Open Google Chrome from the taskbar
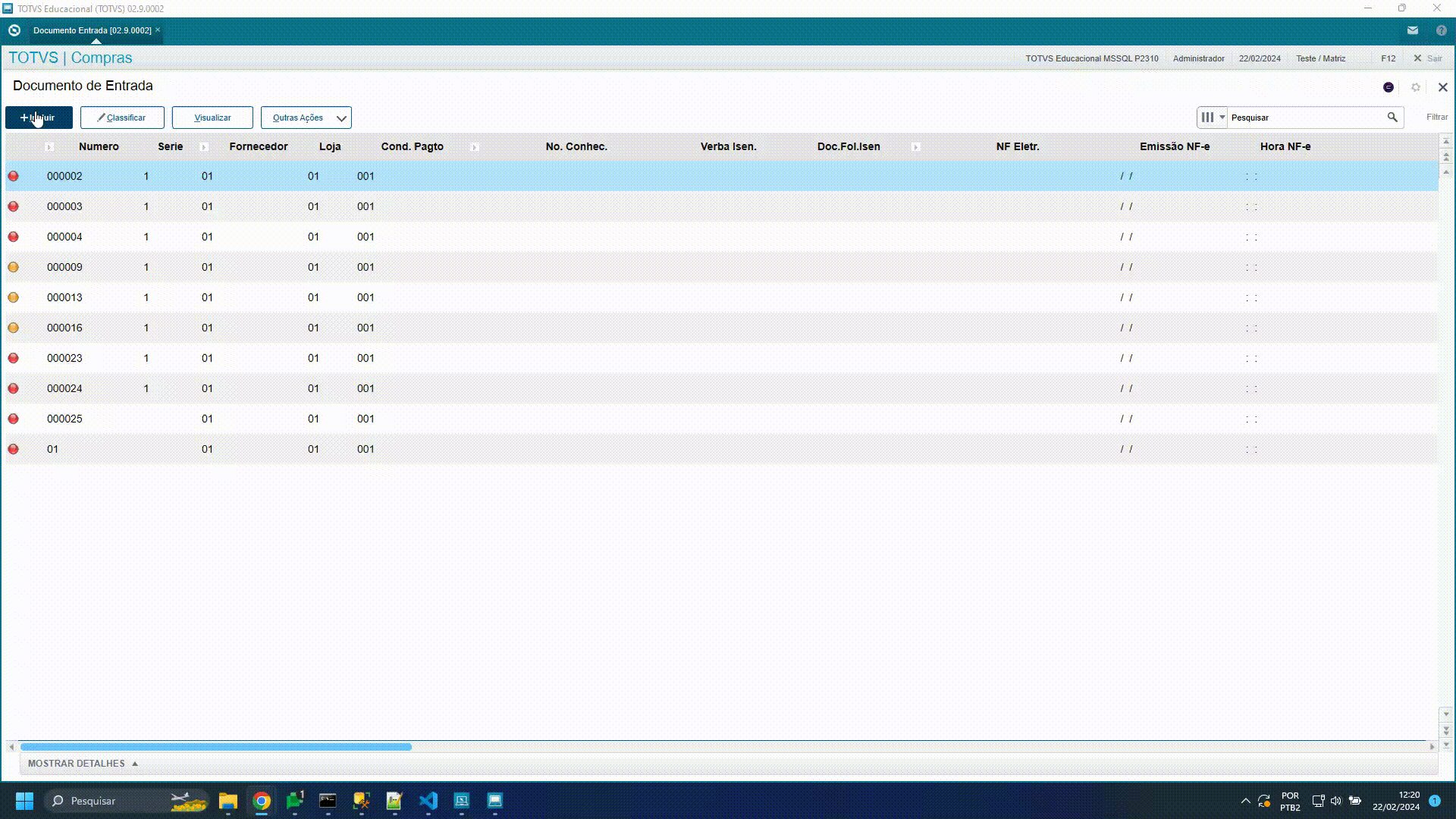Image resolution: width=1456 pixels, height=819 pixels. pyautogui.click(x=262, y=801)
